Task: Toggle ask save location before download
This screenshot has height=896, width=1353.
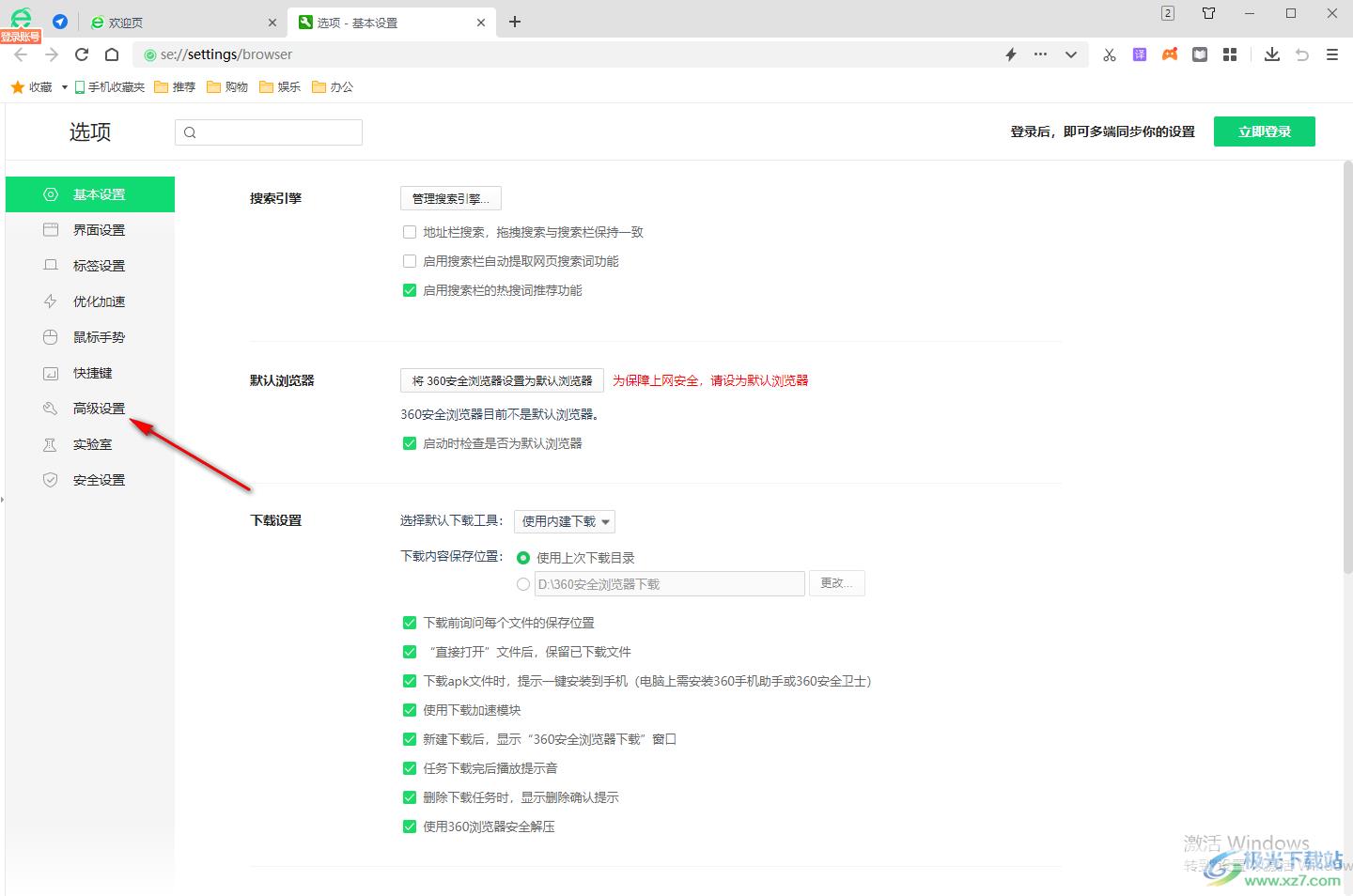Action: [x=410, y=623]
